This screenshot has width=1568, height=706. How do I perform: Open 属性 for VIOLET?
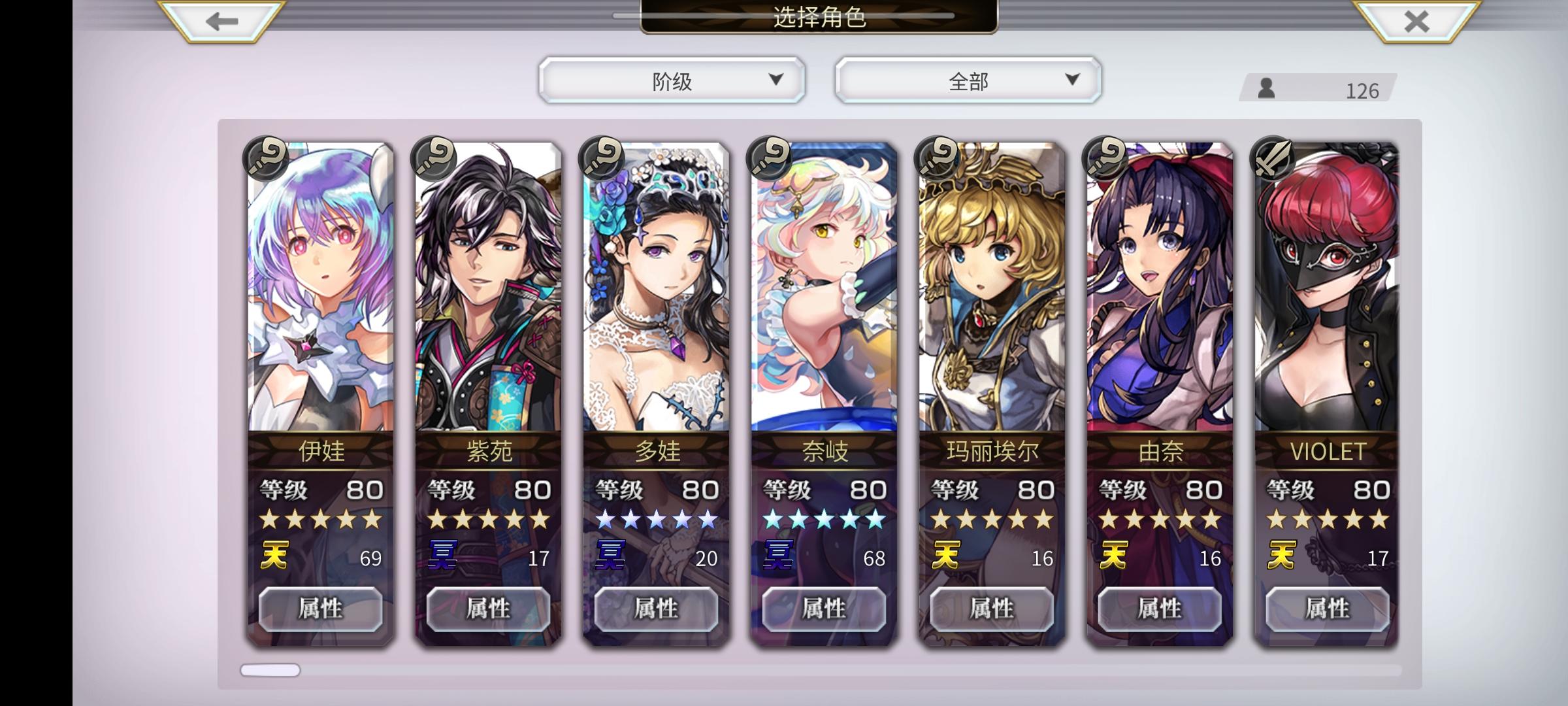click(x=1328, y=609)
